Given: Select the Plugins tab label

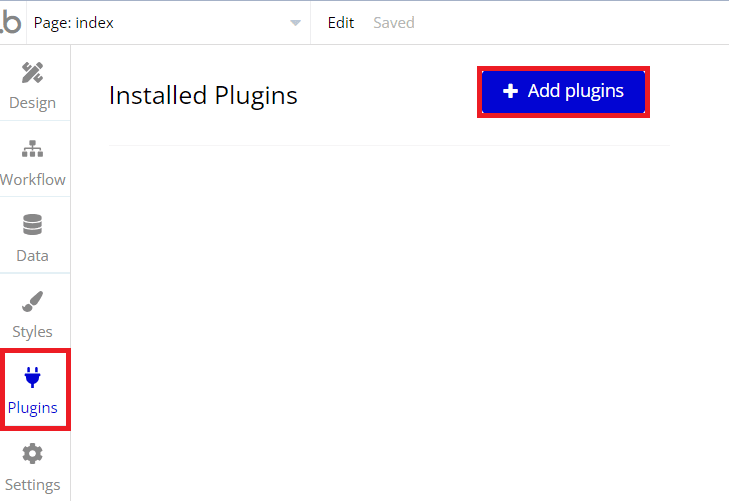Looking at the screenshot, I should (33, 408).
